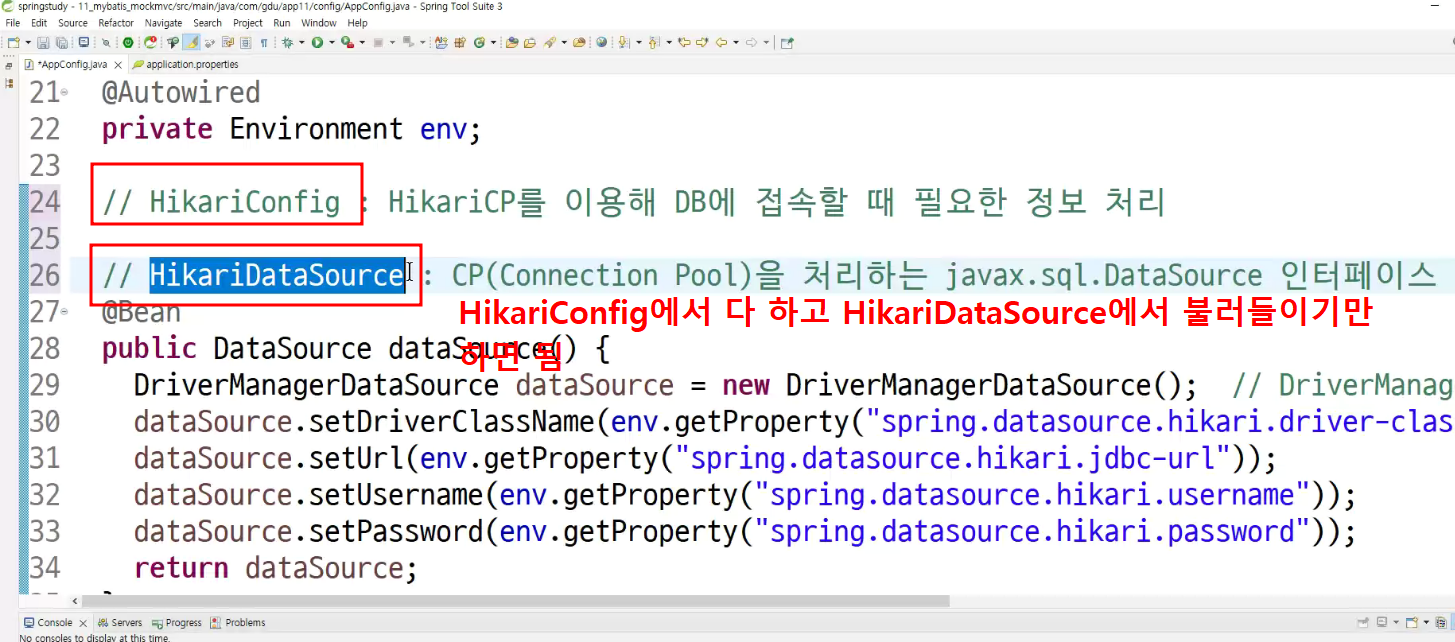Click the Open Type folder icon
Screen dimensions: 1455x642
point(512,43)
